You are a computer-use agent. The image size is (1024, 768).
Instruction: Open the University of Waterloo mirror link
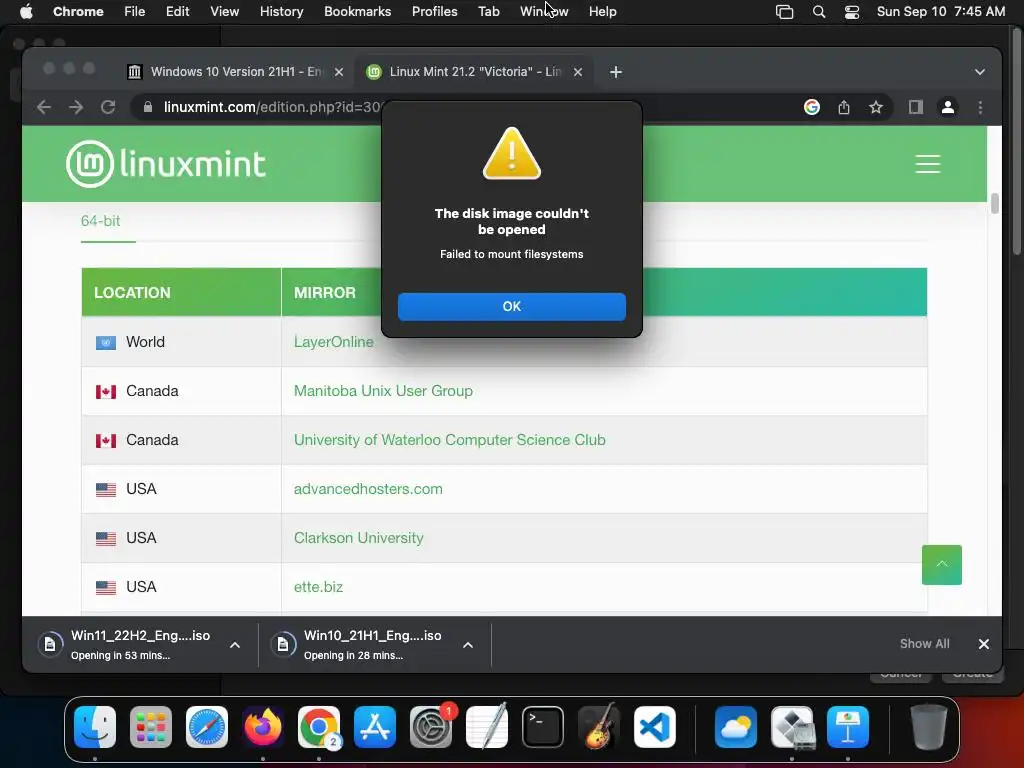(x=449, y=440)
